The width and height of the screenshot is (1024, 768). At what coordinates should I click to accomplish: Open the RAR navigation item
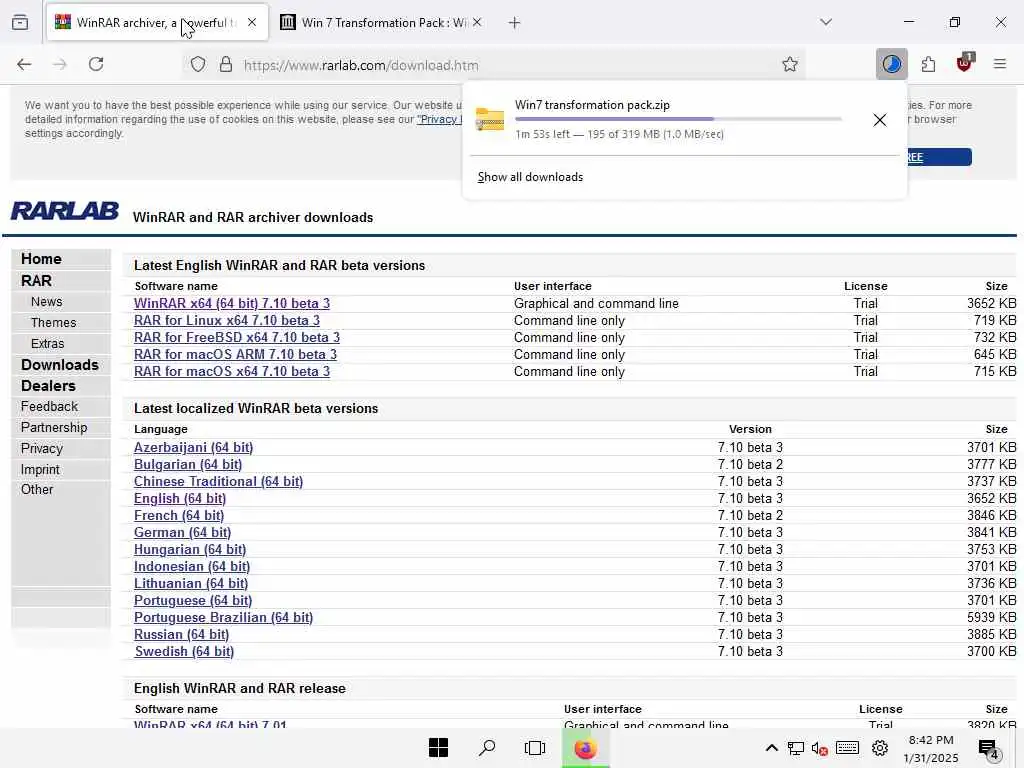(x=36, y=281)
